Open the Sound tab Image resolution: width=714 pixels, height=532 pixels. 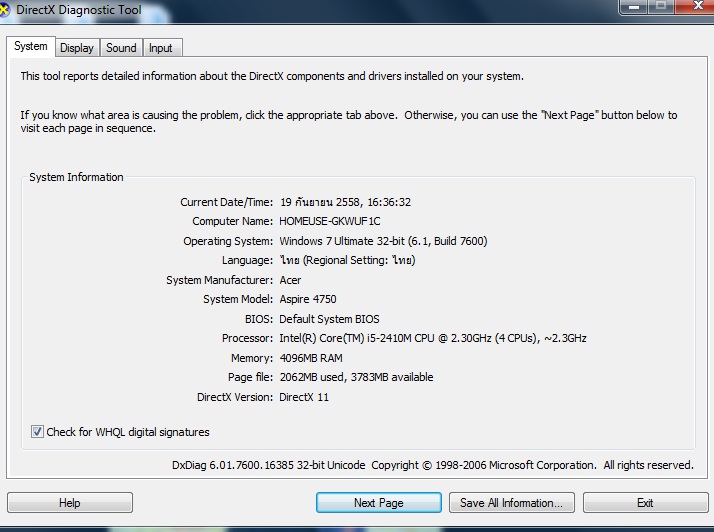[x=121, y=48]
